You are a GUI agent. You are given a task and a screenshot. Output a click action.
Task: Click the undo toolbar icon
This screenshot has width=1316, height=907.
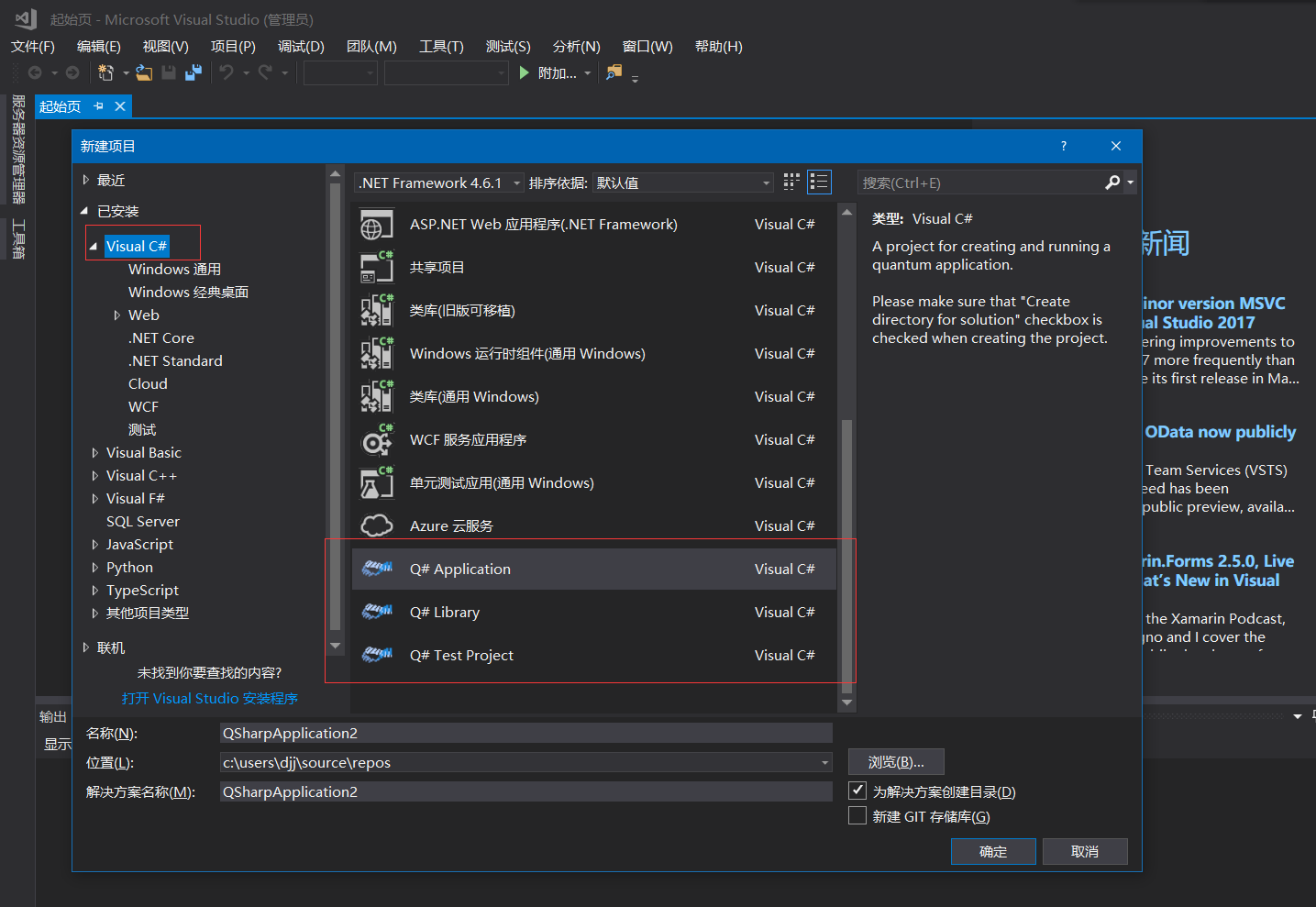[x=227, y=72]
